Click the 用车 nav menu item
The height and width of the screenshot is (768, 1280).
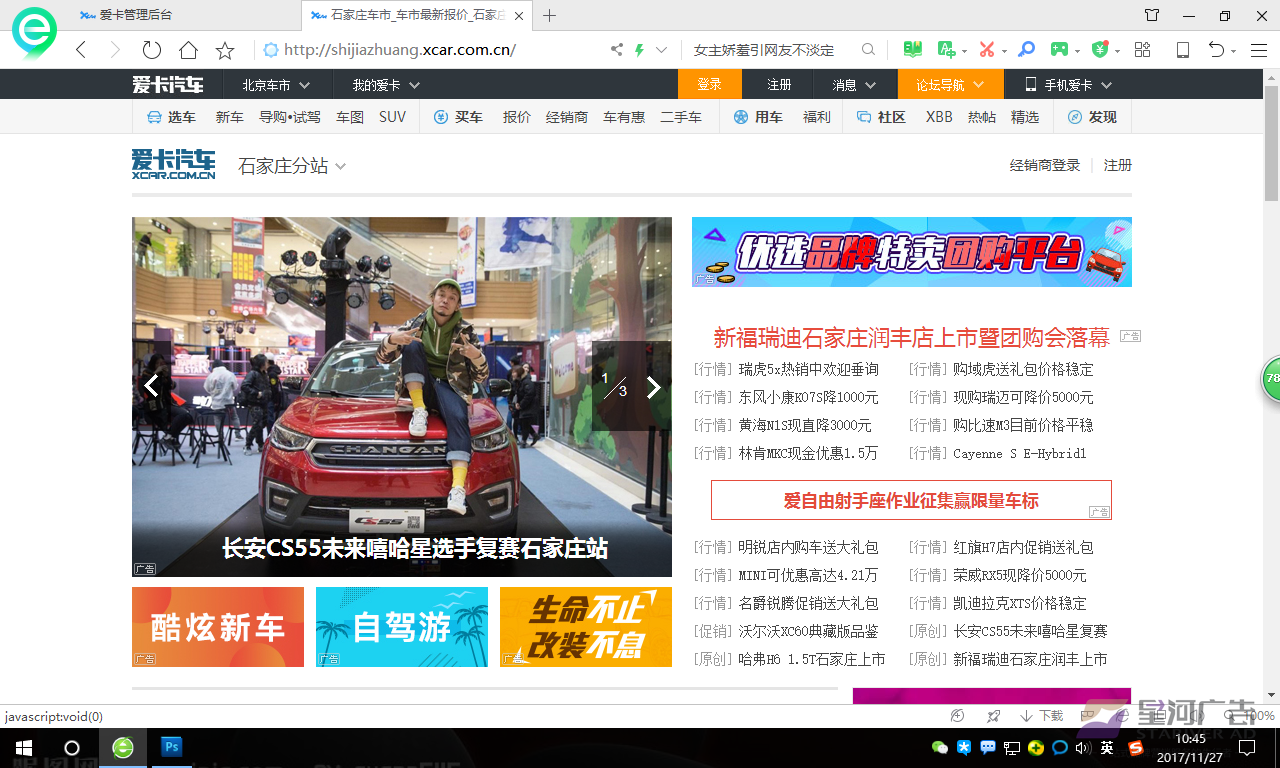pos(758,117)
